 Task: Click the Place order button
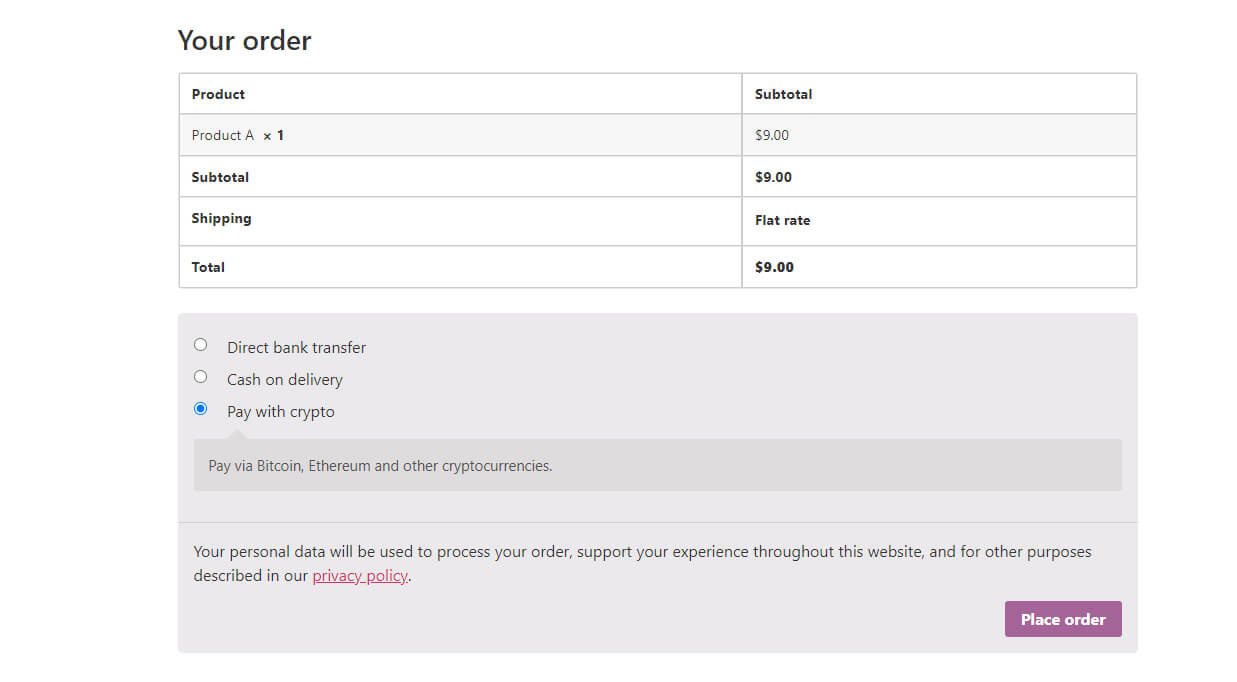pos(1062,618)
